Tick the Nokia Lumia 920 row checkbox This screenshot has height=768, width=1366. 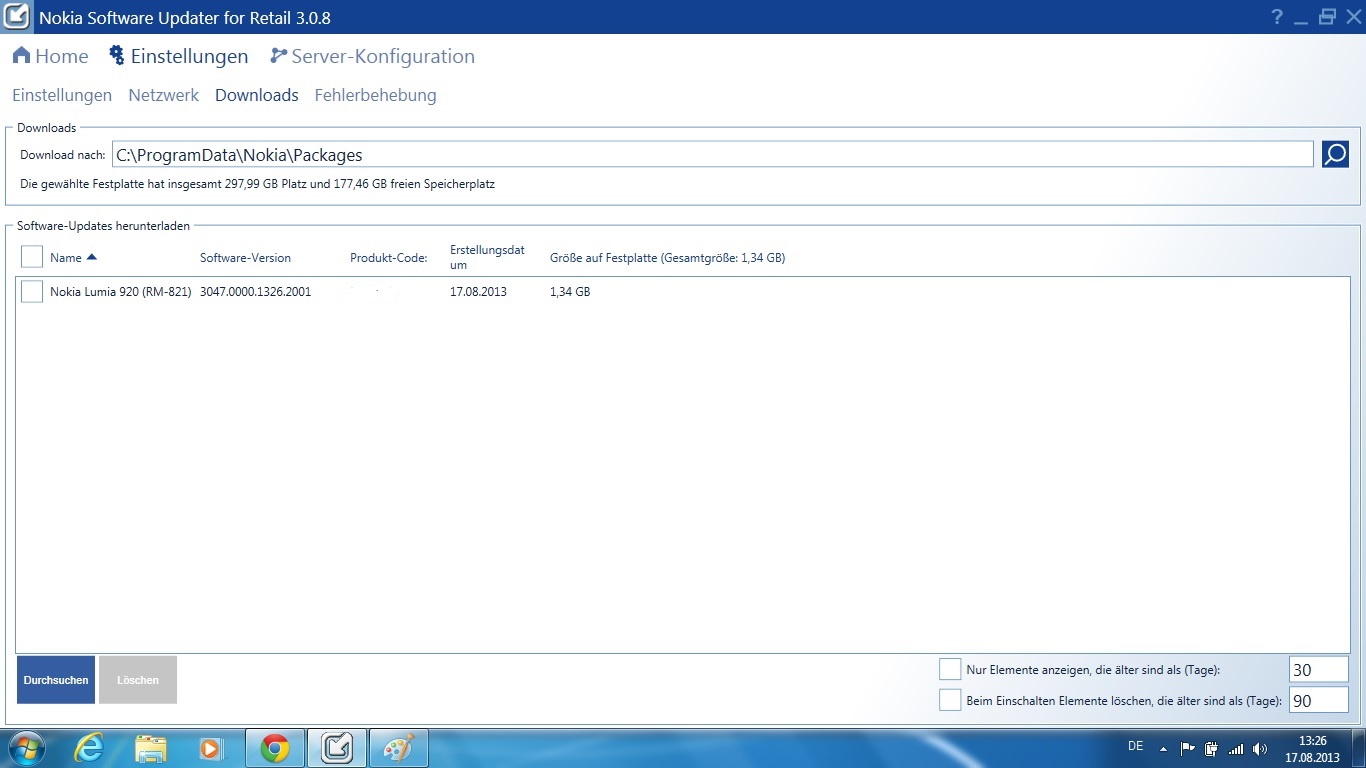(x=32, y=291)
